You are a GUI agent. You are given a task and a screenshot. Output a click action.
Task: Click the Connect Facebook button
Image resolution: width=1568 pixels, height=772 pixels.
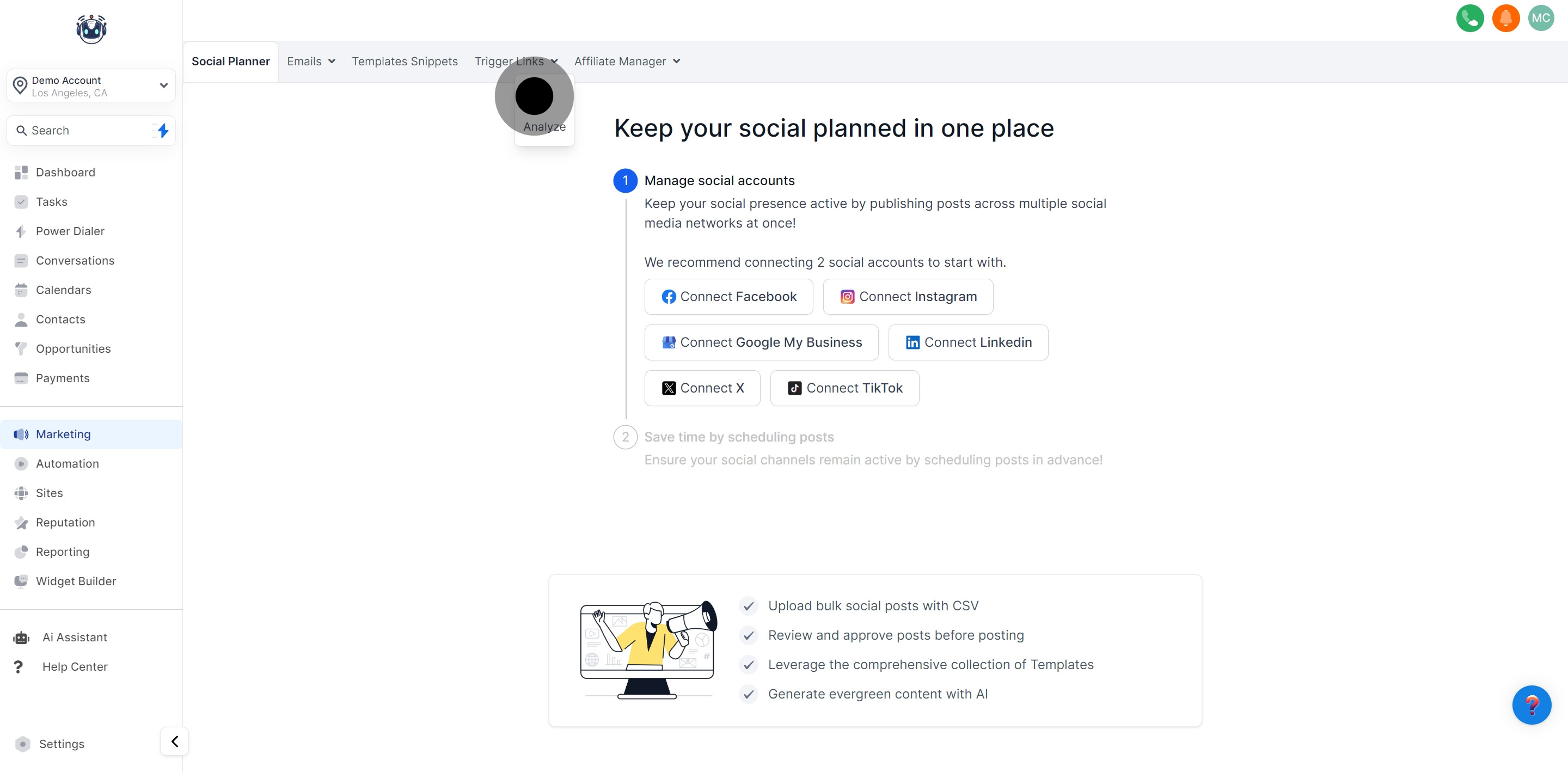[x=728, y=297]
